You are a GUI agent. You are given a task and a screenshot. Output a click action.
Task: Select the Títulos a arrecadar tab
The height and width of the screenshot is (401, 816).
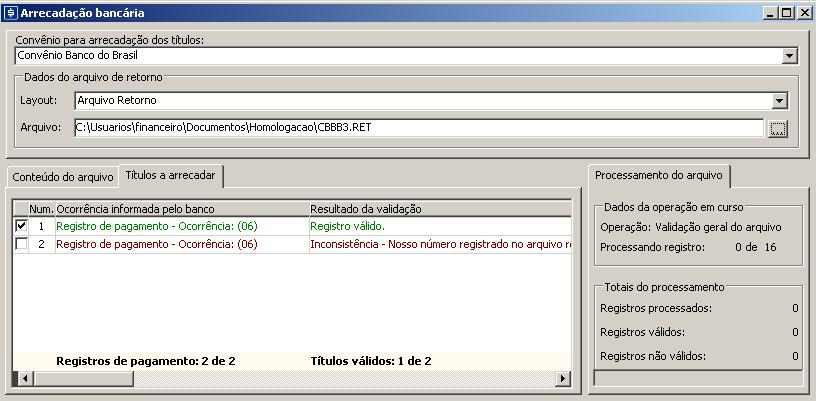point(170,175)
